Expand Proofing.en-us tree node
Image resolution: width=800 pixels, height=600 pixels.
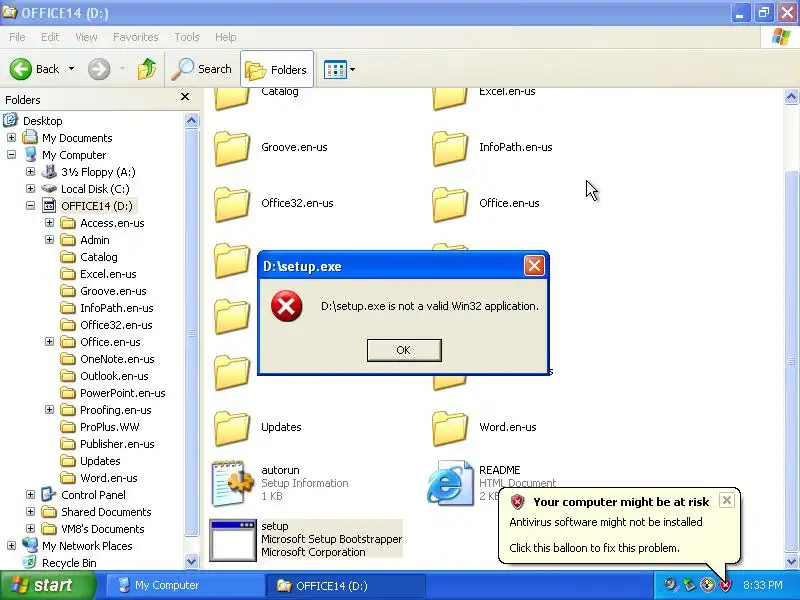coord(49,410)
